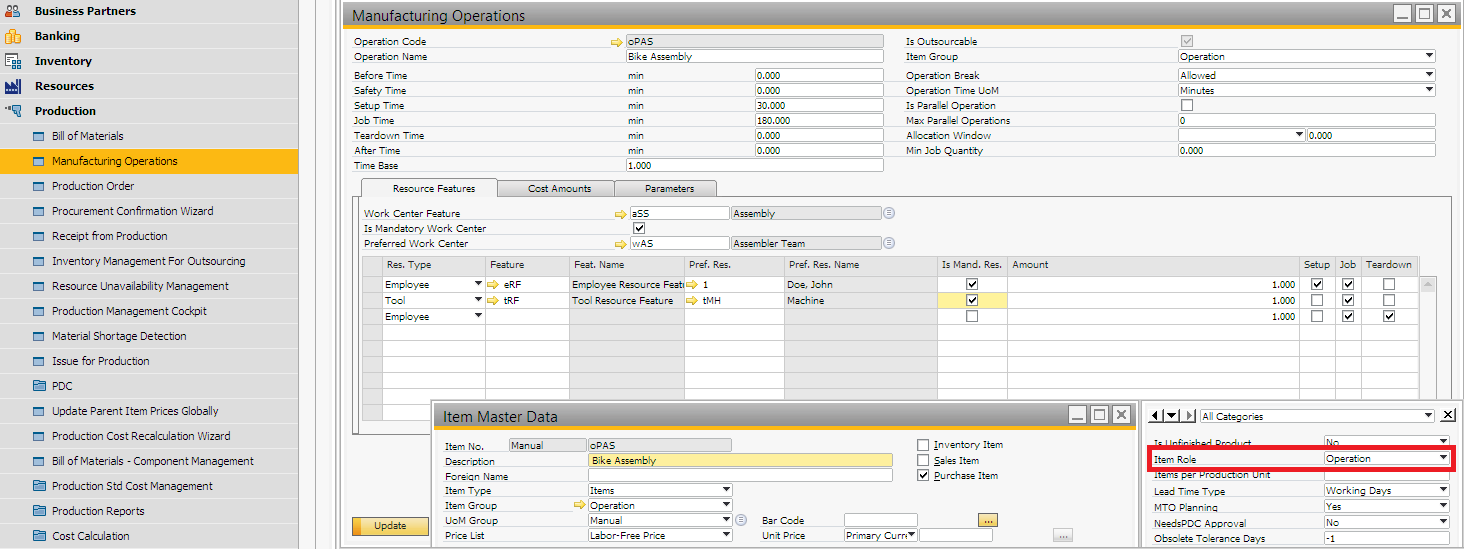Expand the Item Role dropdown
This screenshot has width=1464, height=549.
(1443, 459)
